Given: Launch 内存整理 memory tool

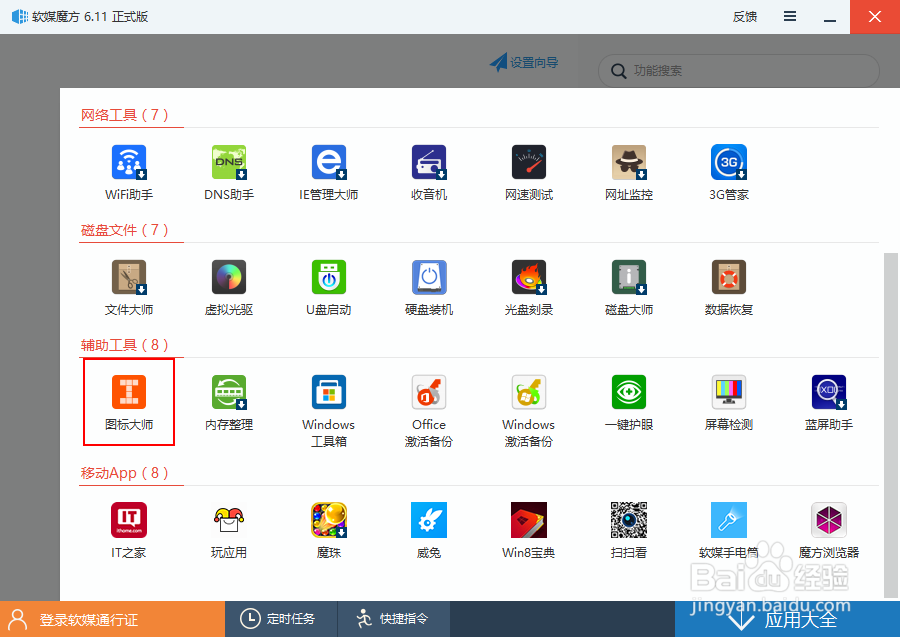Looking at the screenshot, I should [229, 392].
